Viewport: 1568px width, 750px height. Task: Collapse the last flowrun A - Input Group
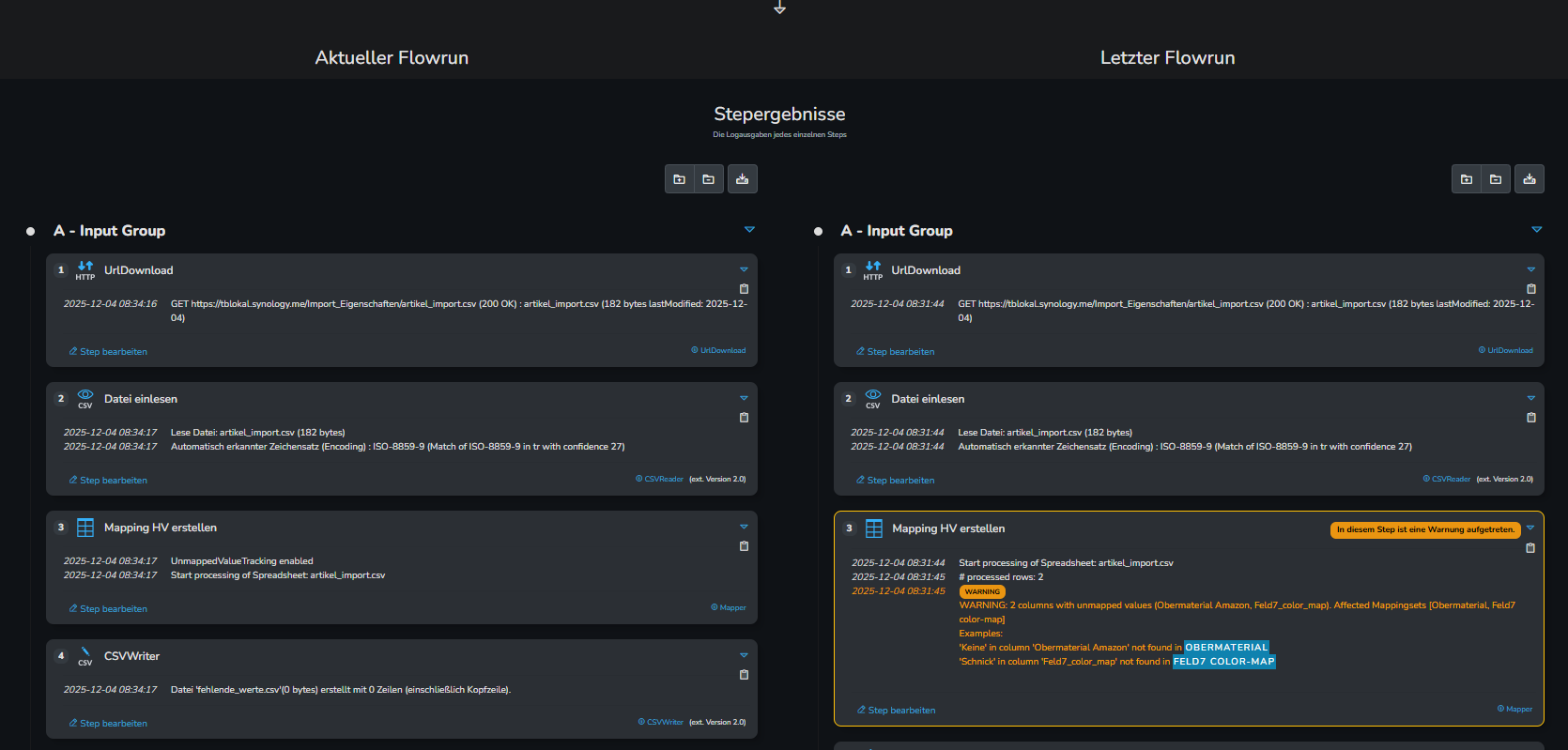[x=1537, y=230]
